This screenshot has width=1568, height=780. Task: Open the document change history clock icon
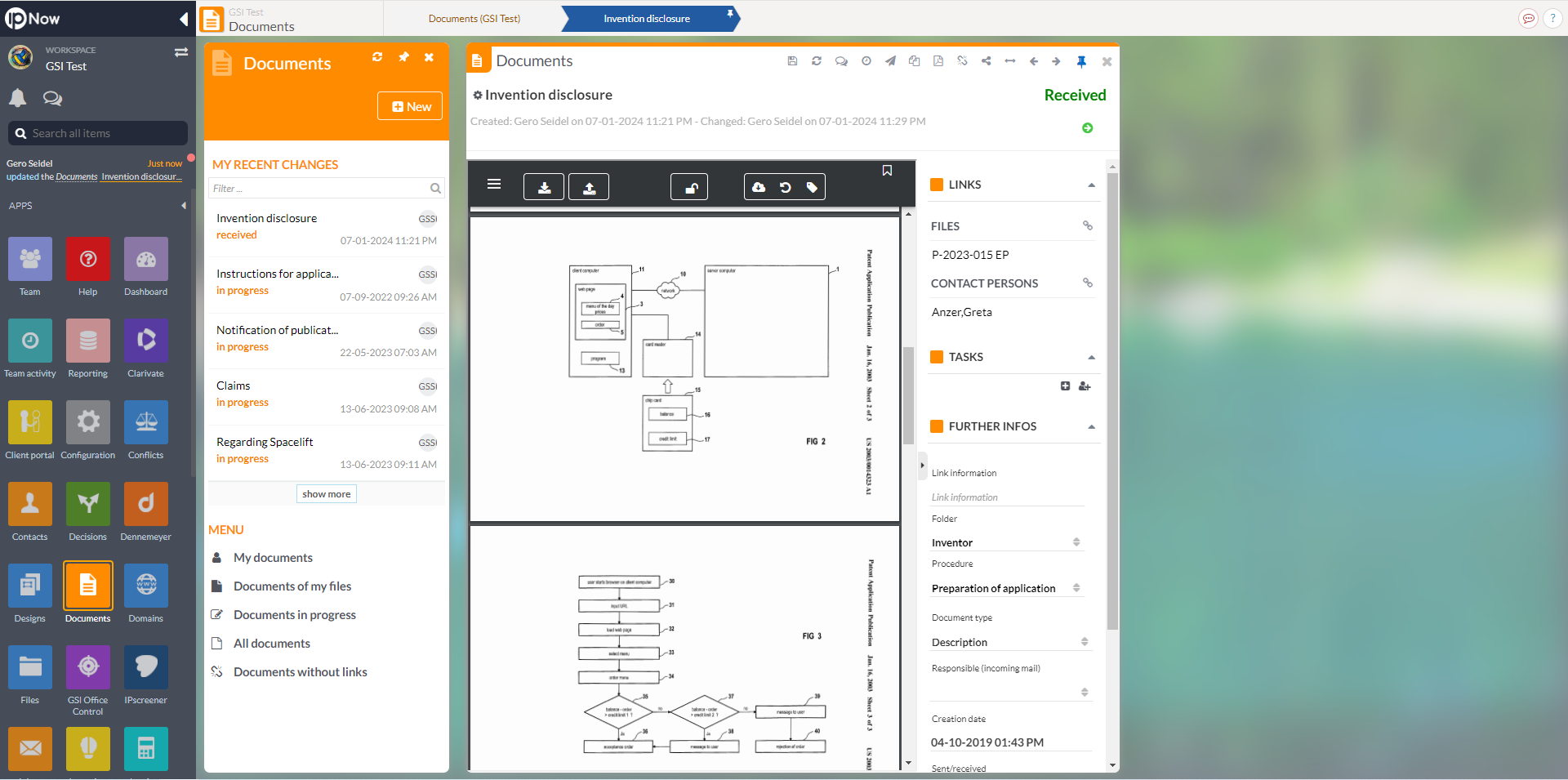point(866,60)
